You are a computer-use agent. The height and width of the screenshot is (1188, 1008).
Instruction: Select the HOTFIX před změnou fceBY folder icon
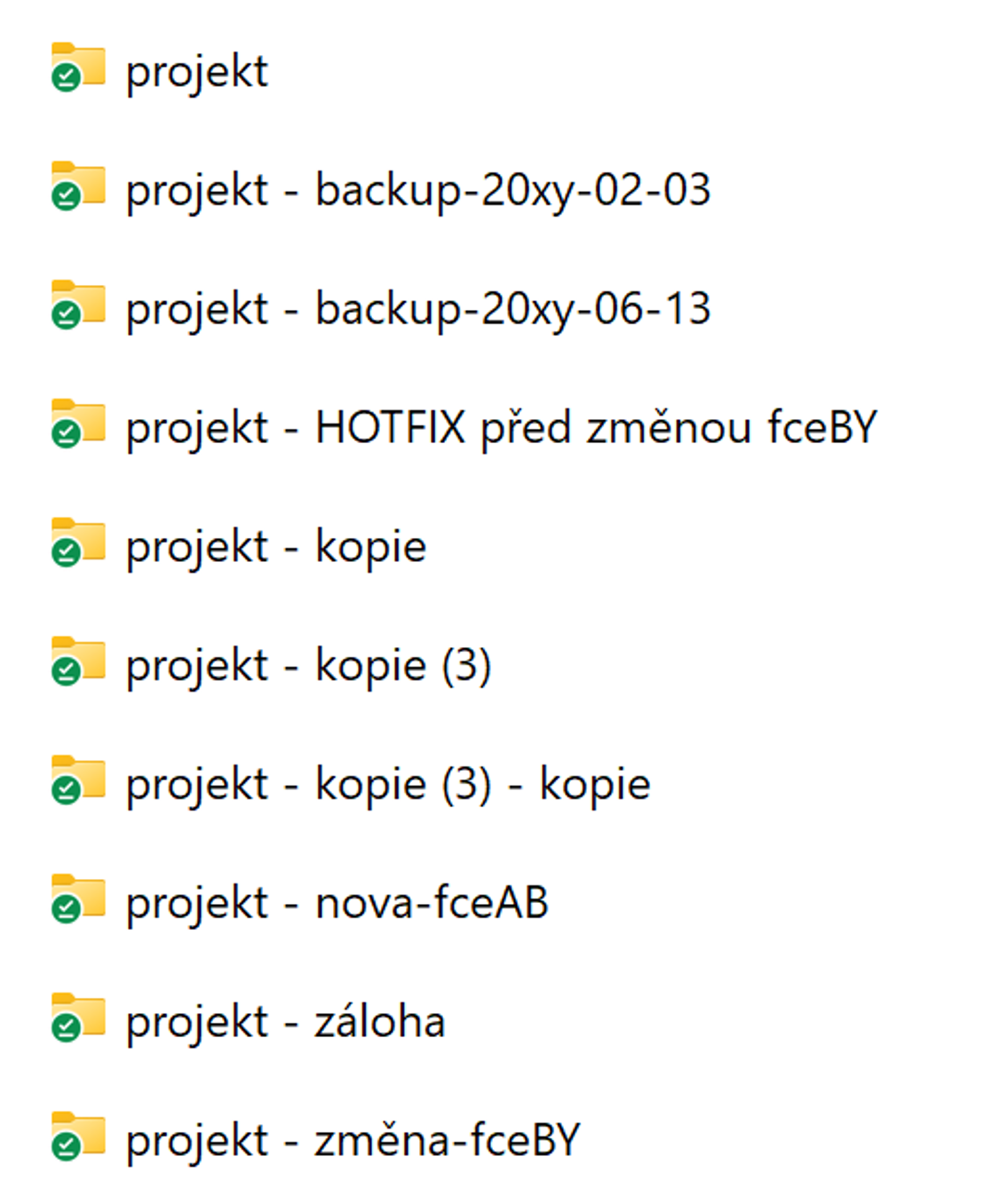pos(78,424)
